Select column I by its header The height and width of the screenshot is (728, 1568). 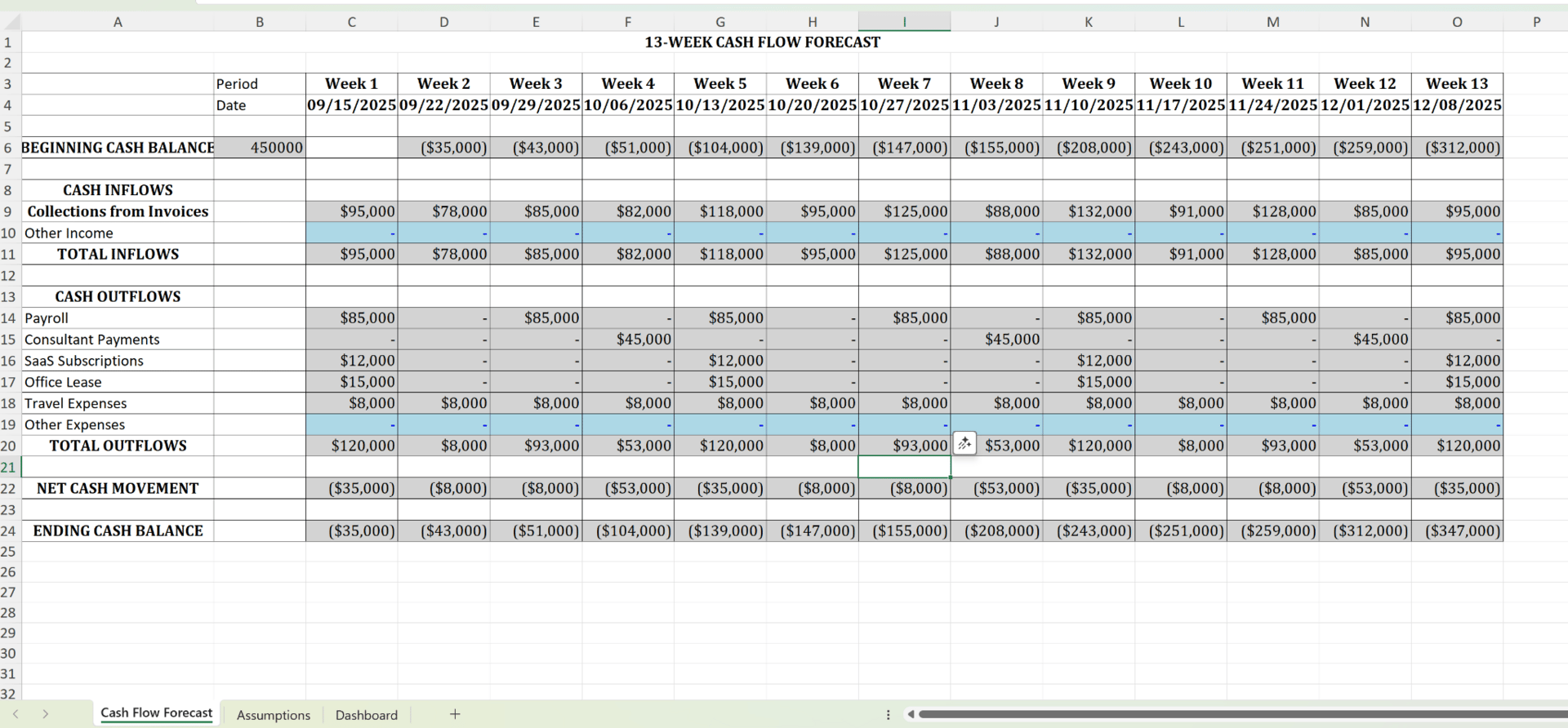(x=904, y=22)
